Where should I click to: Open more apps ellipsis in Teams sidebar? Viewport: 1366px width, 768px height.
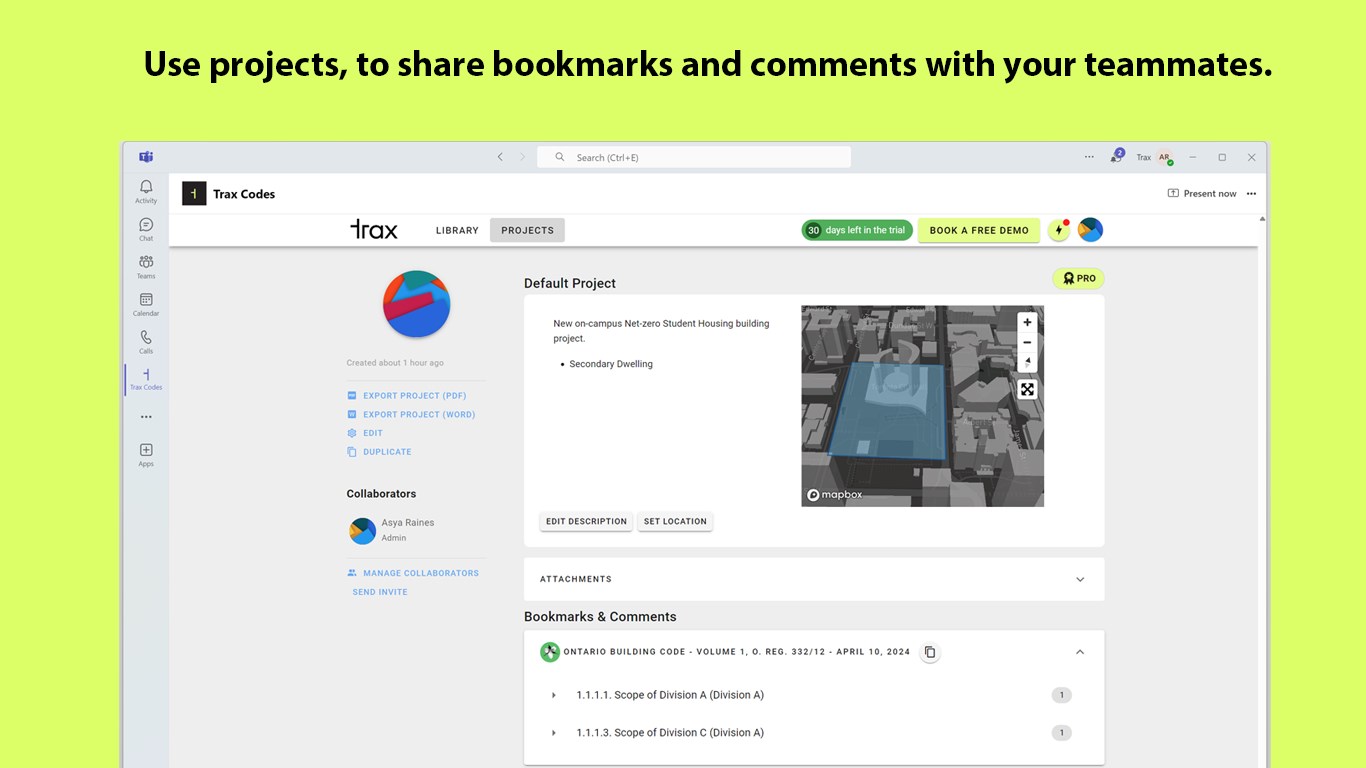click(146, 417)
